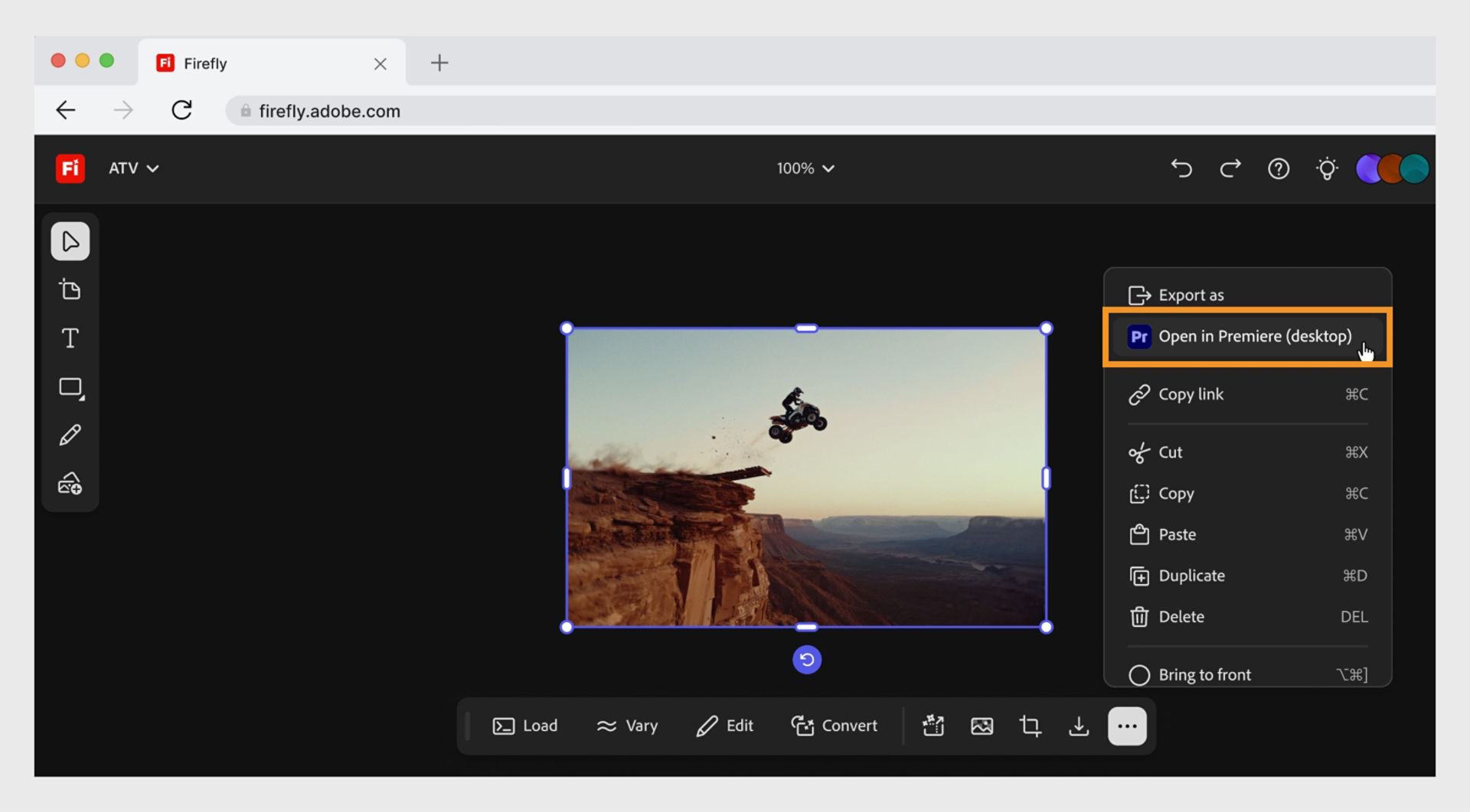Select the arrow Select tool
Viewport: 1470px width, 812px height.
[70, 241]
